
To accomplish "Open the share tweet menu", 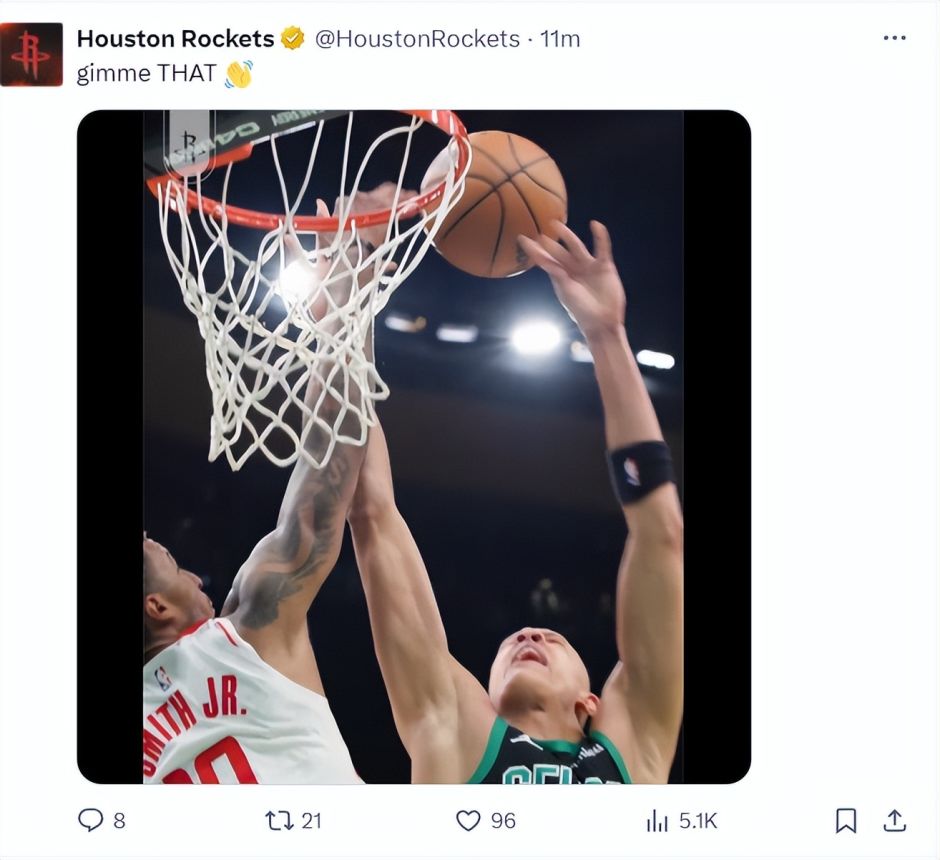I will (x=894, y=820).
